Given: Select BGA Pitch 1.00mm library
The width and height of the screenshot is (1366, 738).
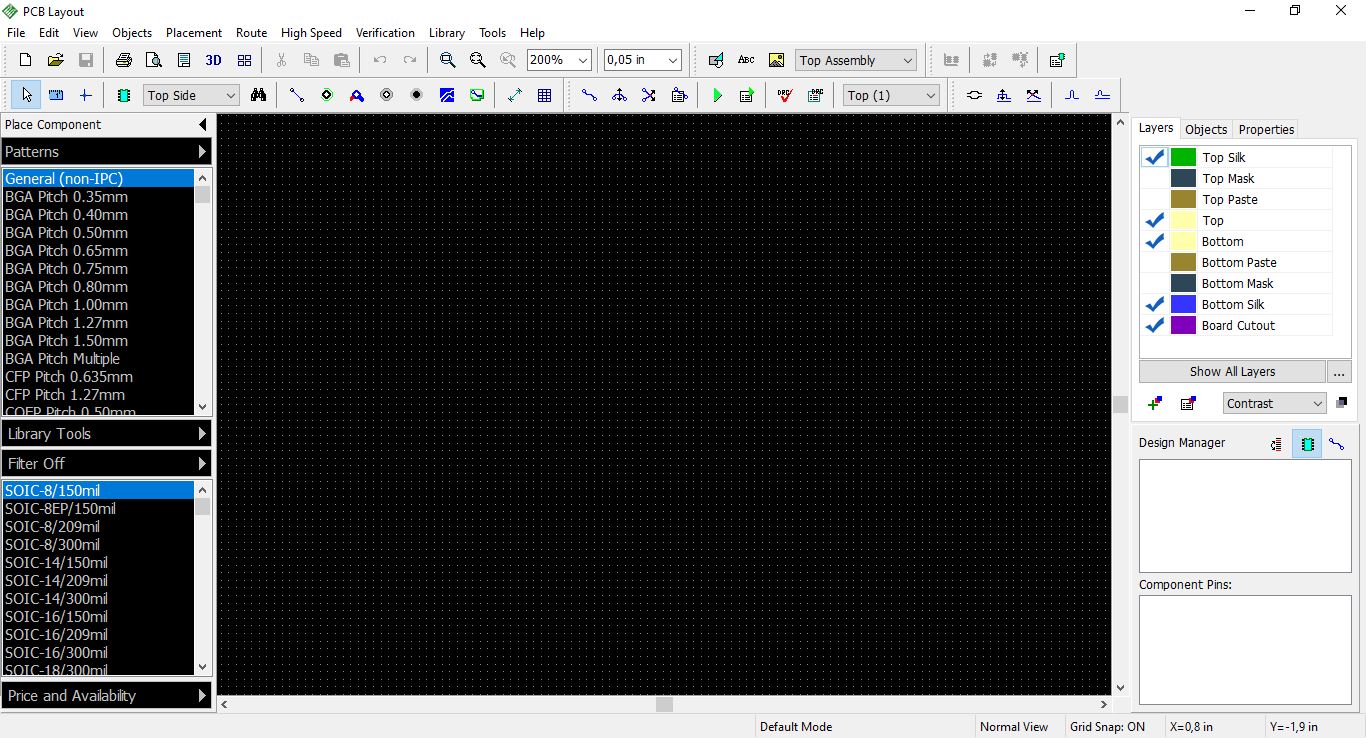Looking at the screenshot, I should 98,305.
